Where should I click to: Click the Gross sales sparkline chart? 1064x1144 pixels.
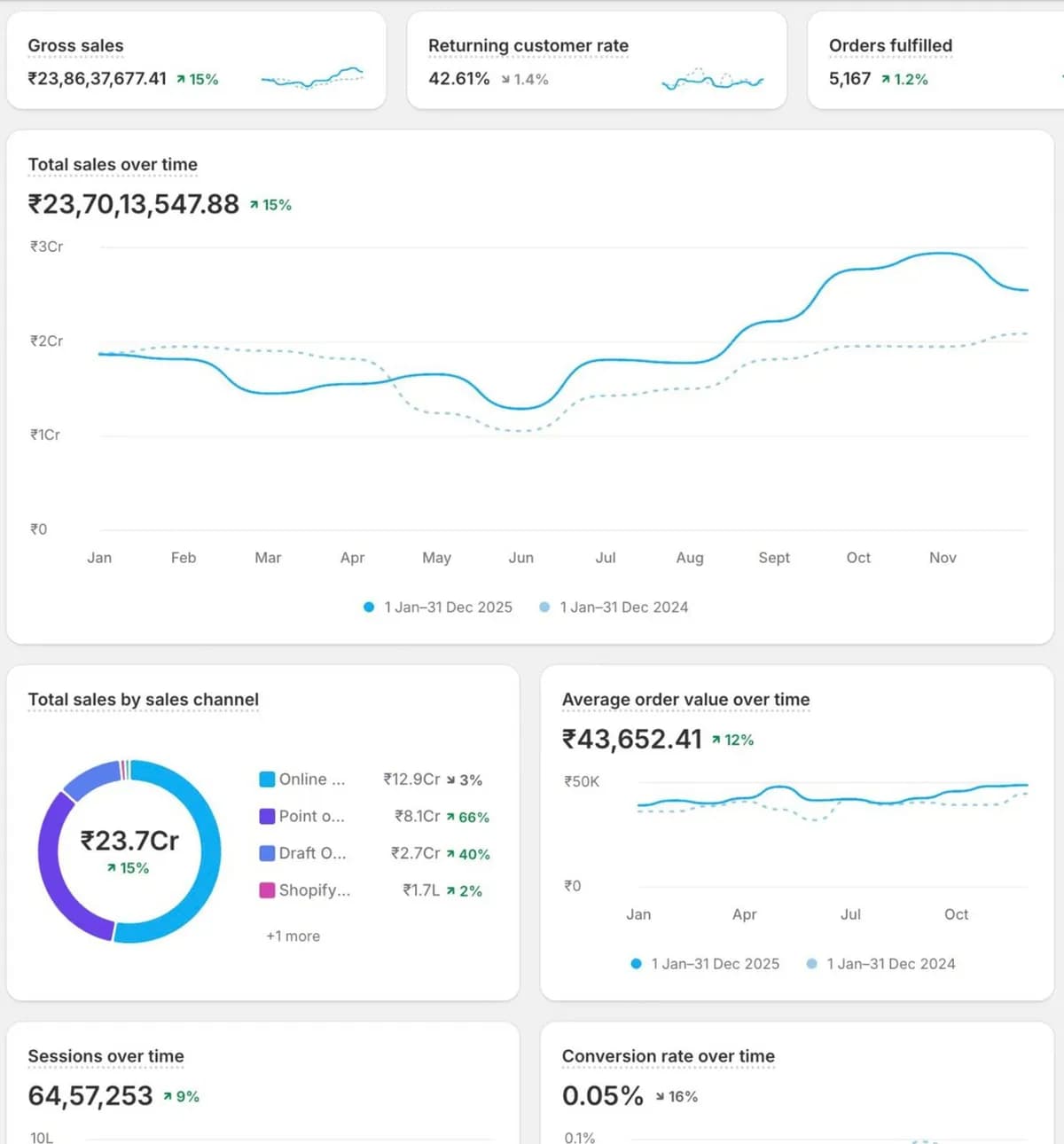pyautogui.click(x=312, y=78)
